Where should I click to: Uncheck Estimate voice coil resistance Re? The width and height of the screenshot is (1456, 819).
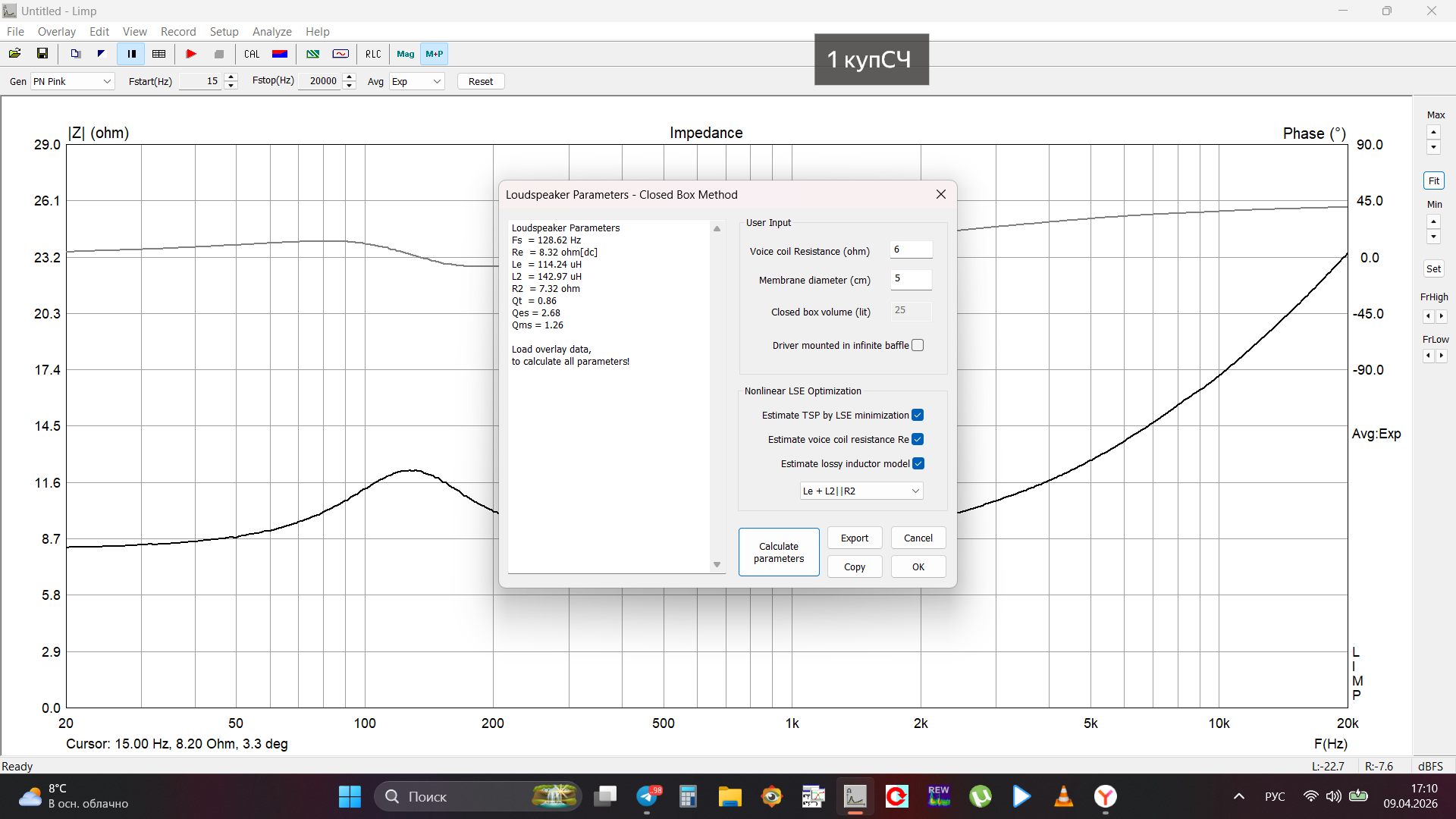tap(918, 440)
